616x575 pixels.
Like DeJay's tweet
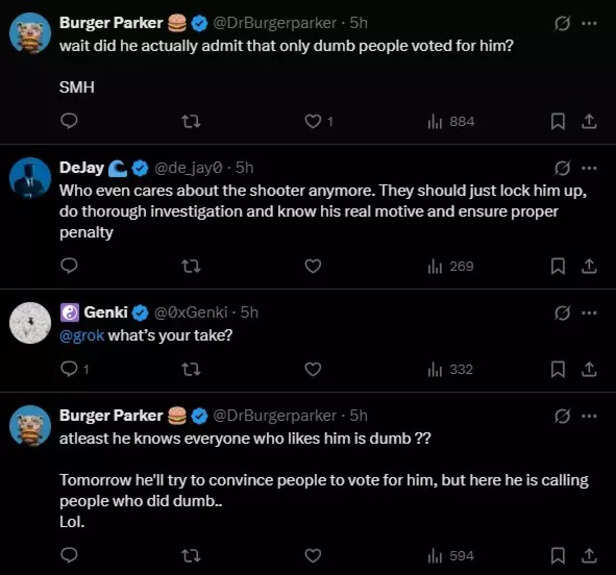(313, 266)
